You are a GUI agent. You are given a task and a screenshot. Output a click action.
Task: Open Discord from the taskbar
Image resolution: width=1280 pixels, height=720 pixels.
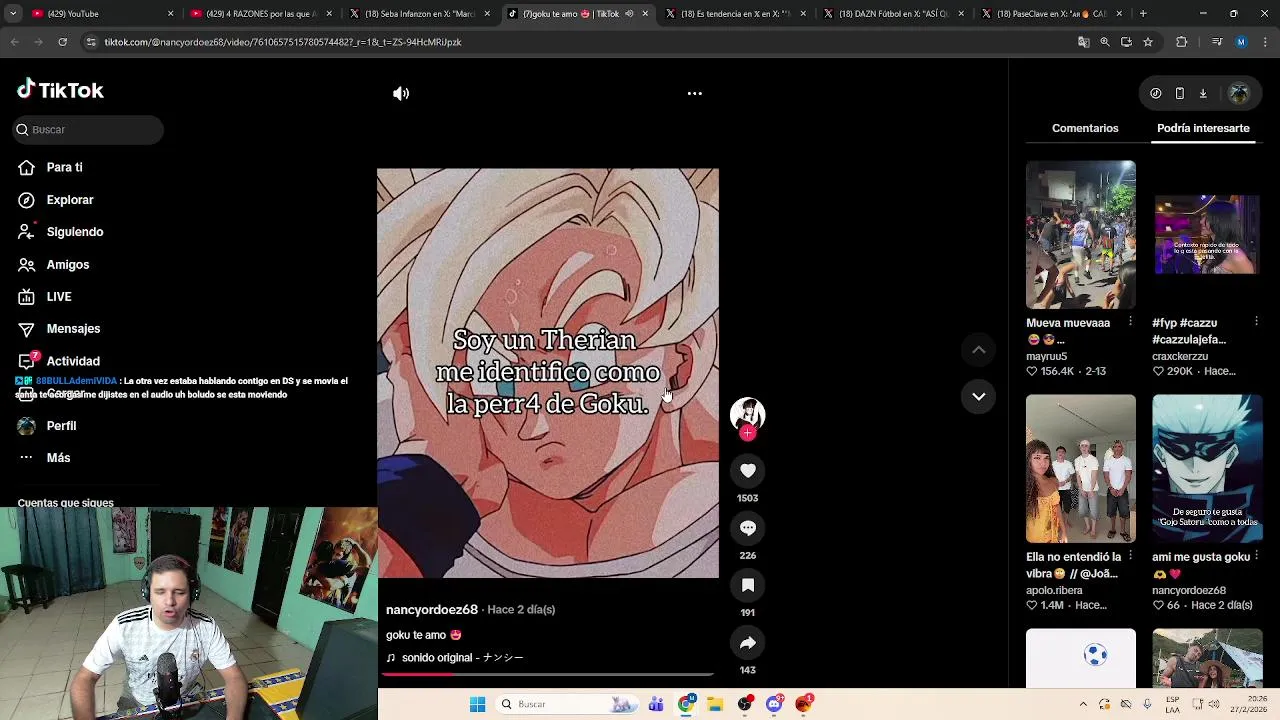tap(774, 704)
